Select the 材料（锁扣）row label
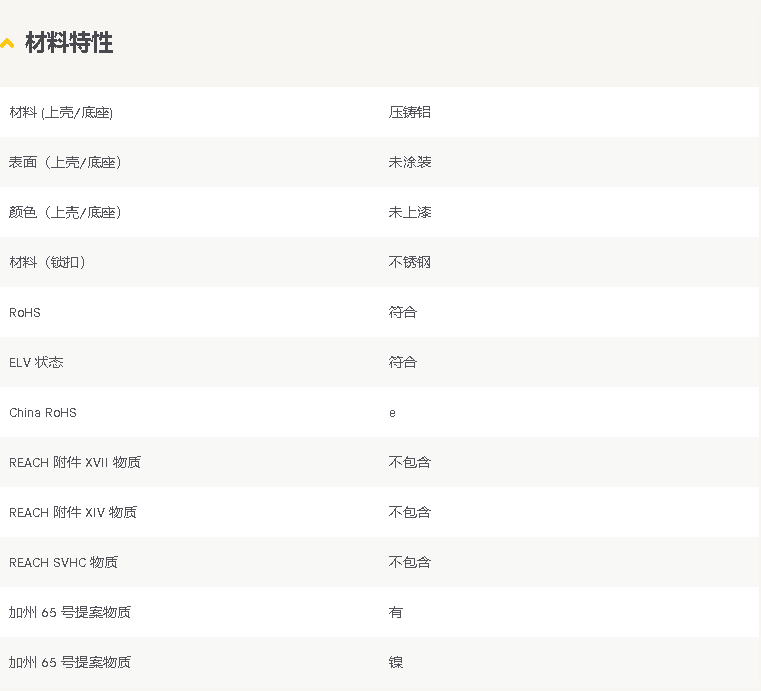This screenshot has height=691, width=761. [x=48, y=262]
